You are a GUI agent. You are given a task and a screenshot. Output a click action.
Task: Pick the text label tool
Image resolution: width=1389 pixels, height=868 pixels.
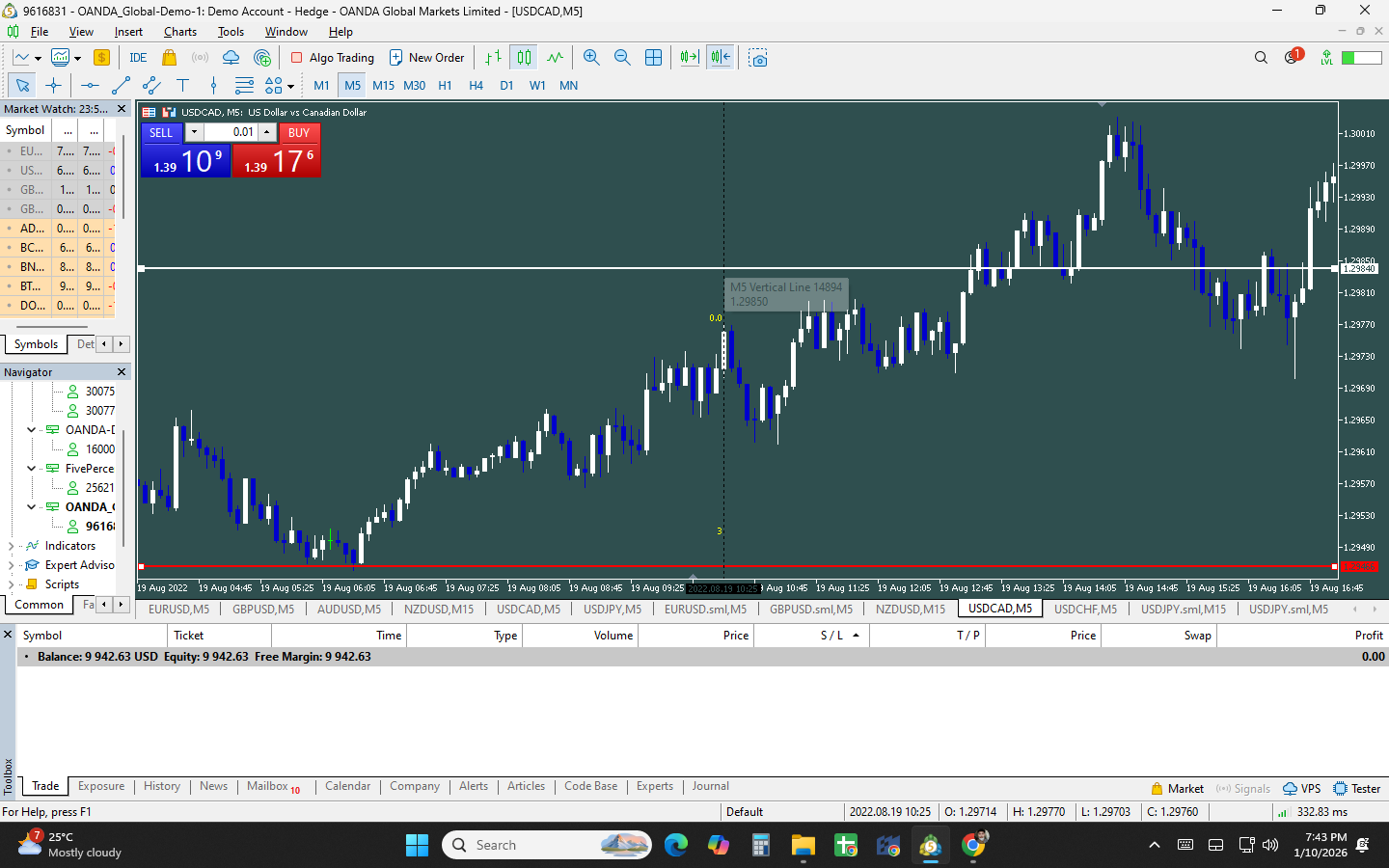[x=182, y=86]
